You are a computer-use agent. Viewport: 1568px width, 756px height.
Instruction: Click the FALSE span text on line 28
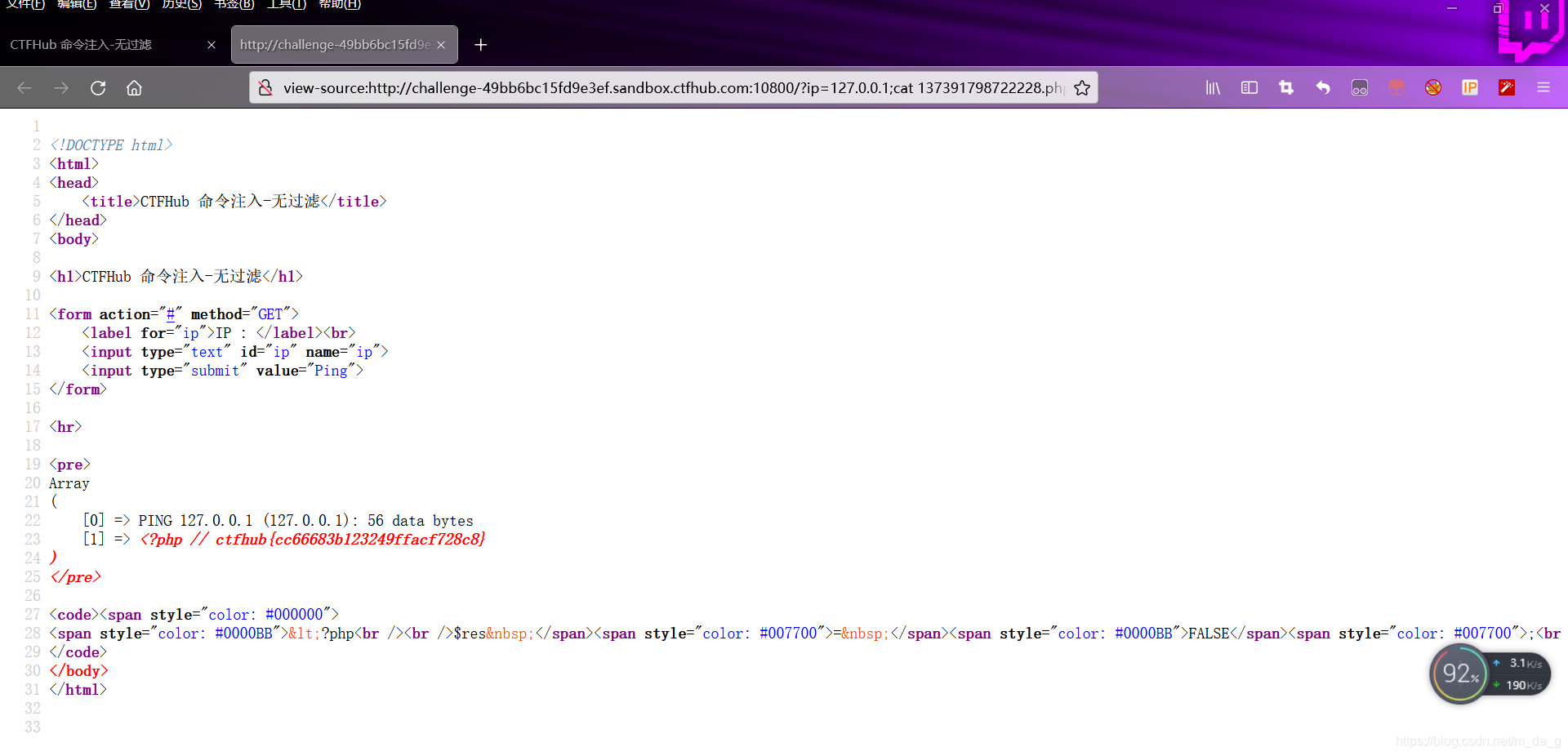[1209, 634]
